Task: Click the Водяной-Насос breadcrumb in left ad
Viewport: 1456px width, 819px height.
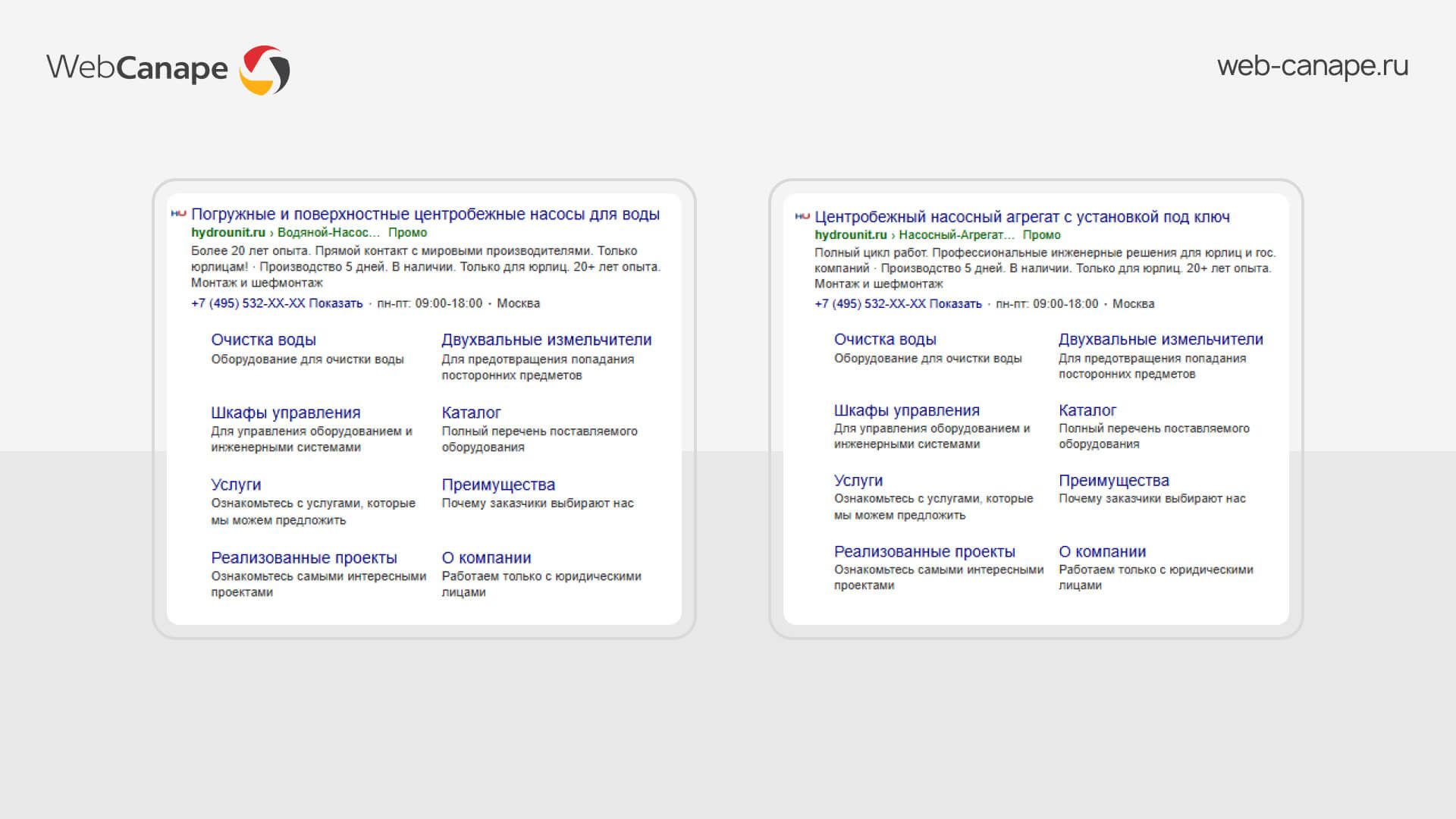Action: [328, 233]
